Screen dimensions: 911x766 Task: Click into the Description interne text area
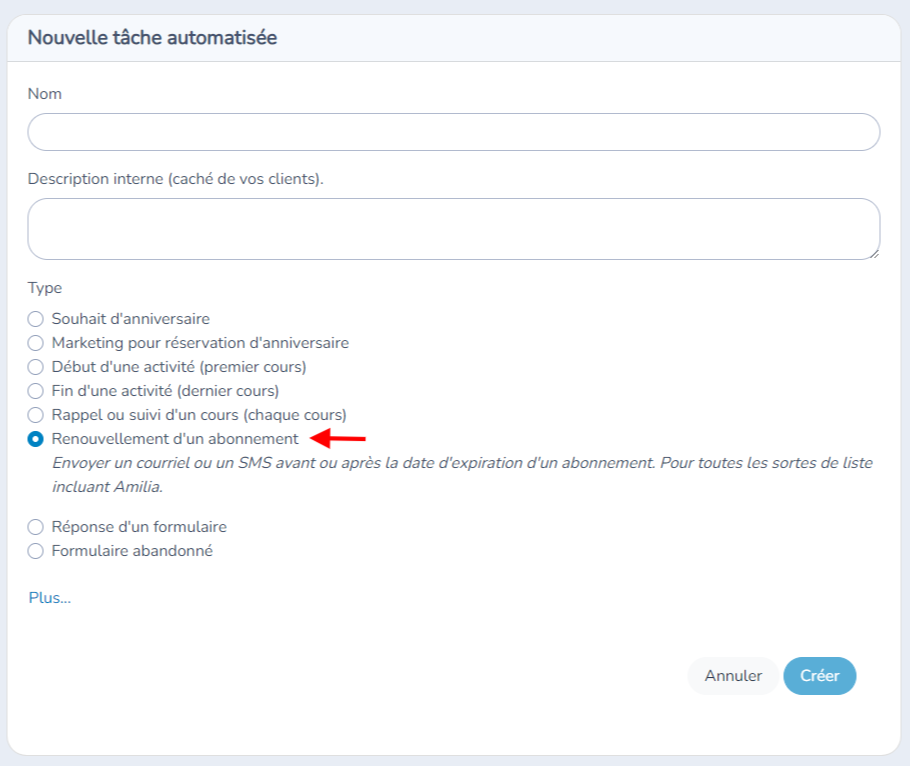coord(454,229)
